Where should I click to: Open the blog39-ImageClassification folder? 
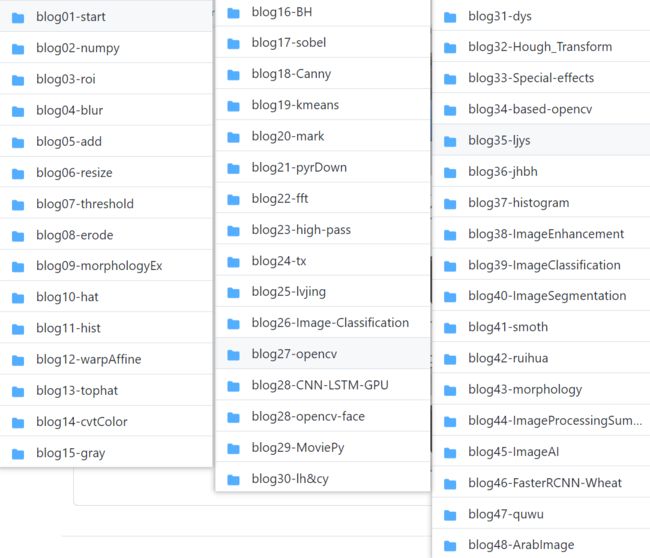tap(541, 265)
